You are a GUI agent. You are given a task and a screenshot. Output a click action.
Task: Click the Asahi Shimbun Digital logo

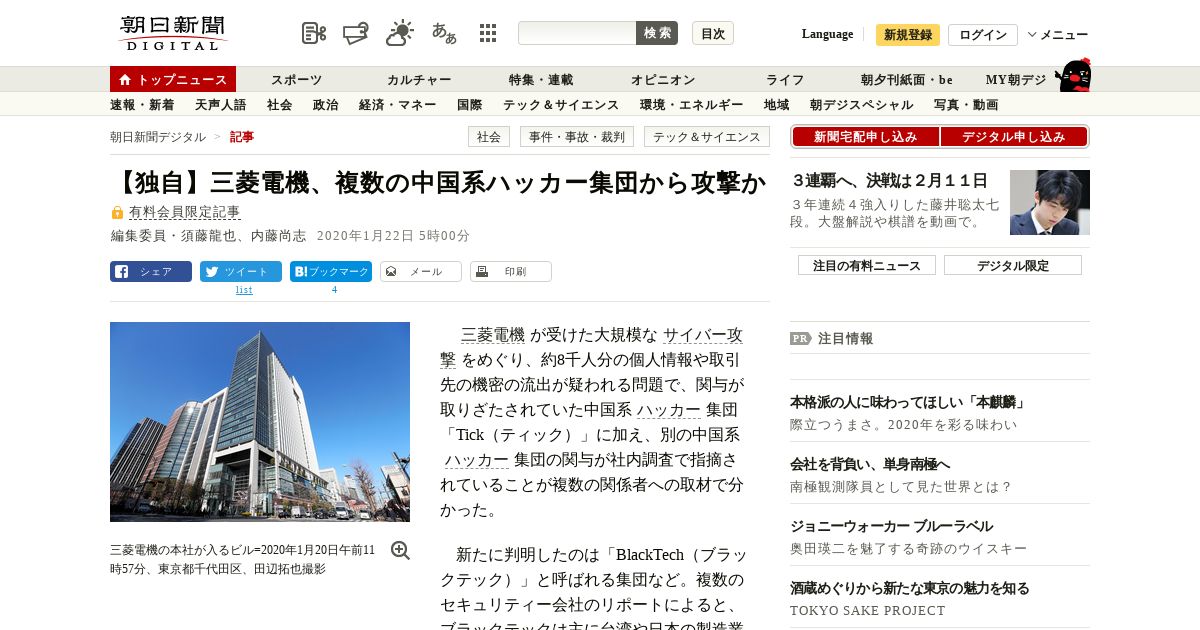173,33
